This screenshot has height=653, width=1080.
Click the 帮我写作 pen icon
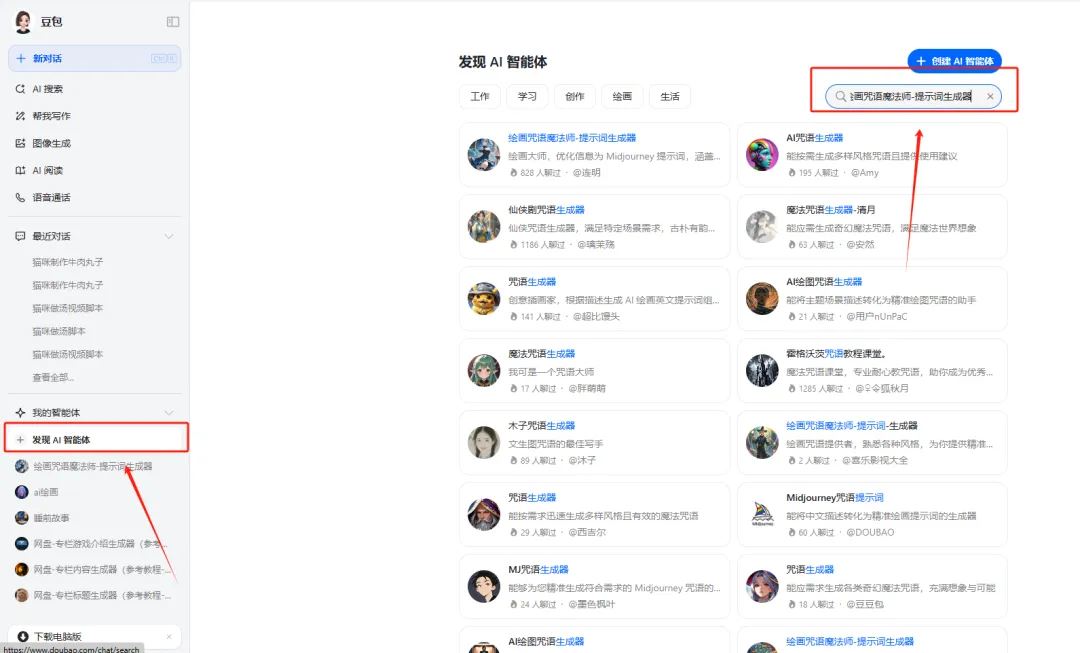coord(20,116)
